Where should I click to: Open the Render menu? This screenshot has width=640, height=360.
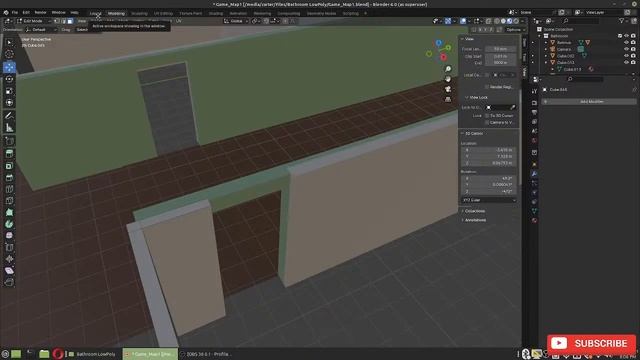(40, 13)
